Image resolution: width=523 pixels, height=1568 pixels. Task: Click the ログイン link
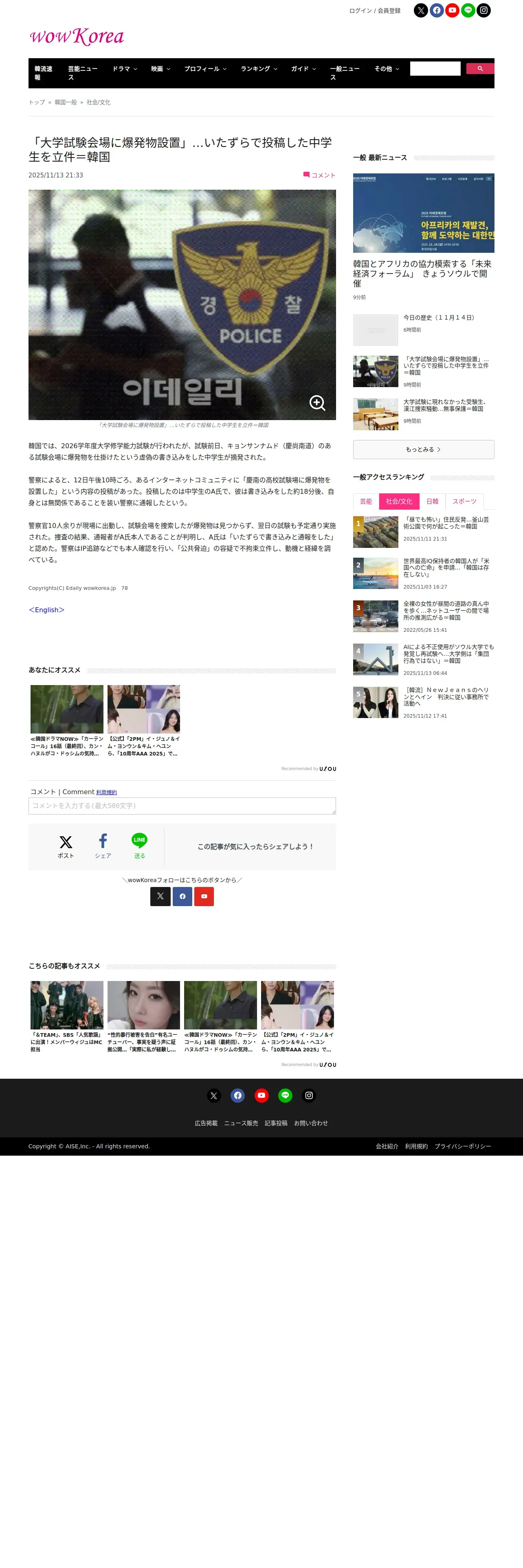tap(360, 11)
